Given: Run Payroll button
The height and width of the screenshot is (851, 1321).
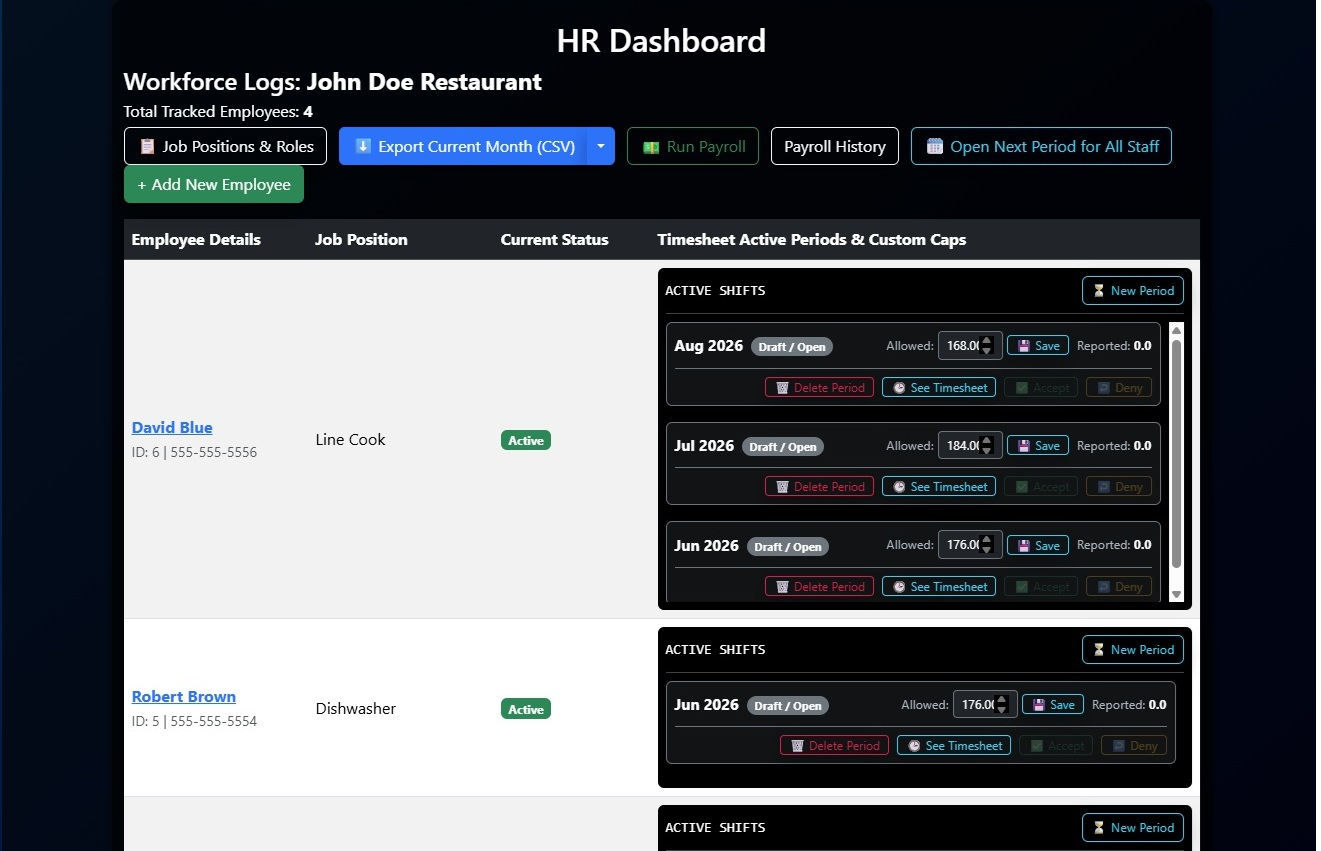Looking at the screenshot, I should (693, 146).
